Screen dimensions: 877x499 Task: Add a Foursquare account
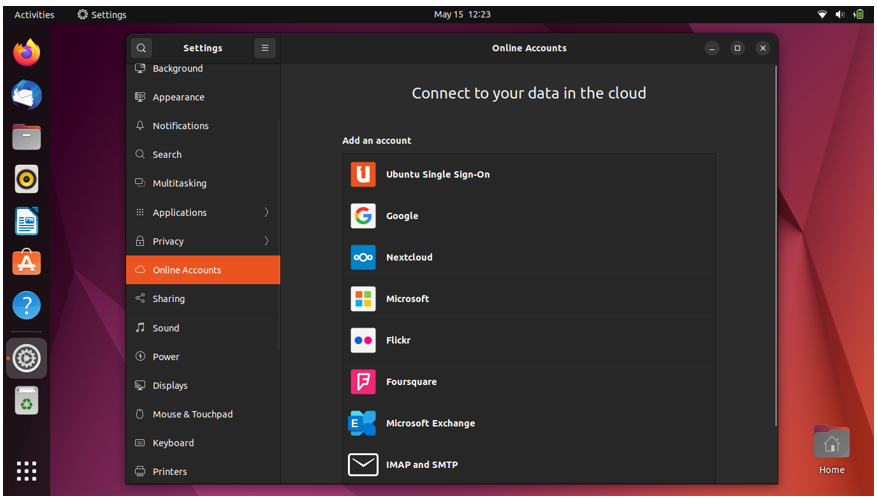[529, 382]
